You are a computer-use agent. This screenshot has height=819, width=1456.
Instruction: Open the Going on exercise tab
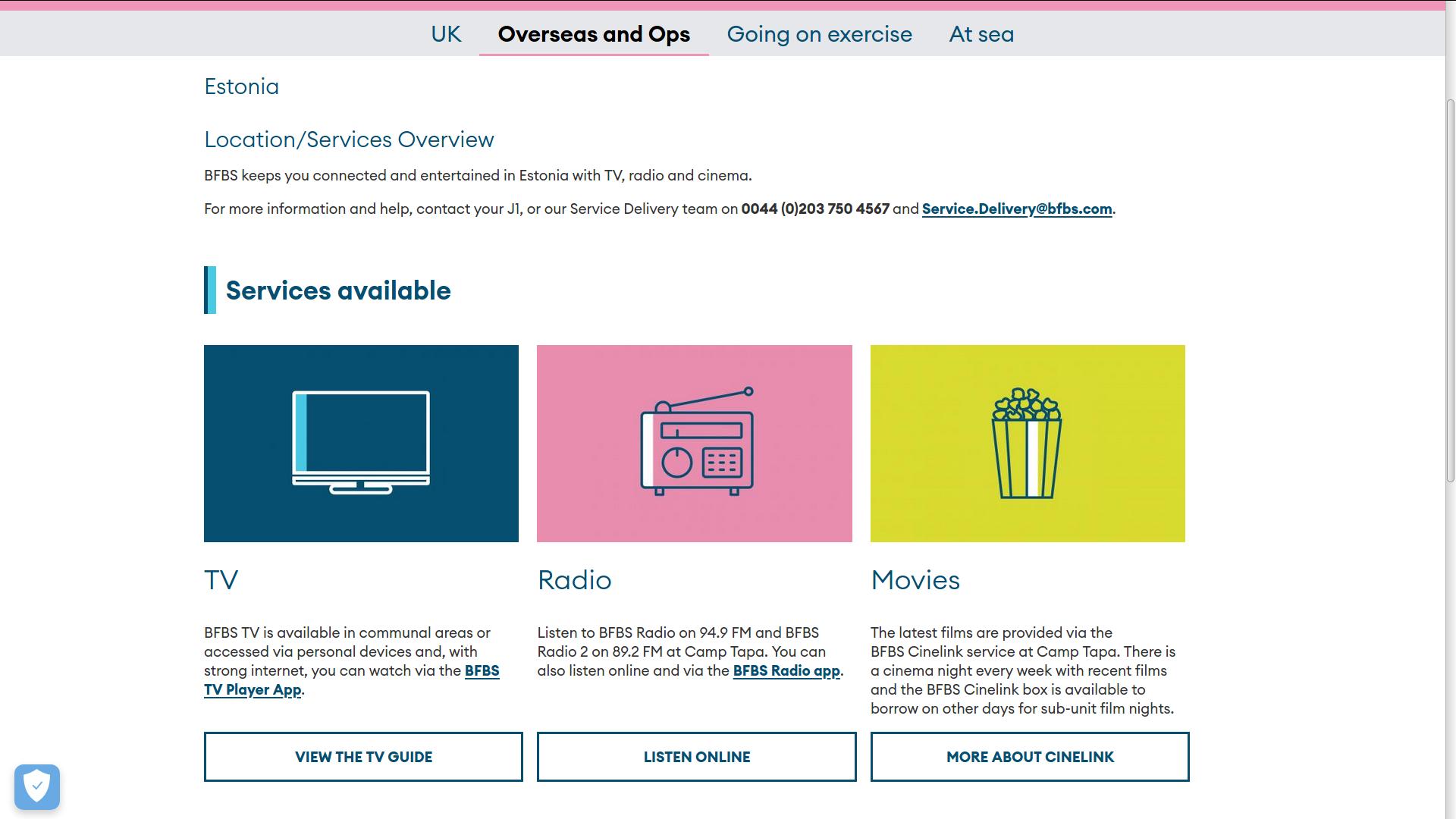[x=819, y=34]
